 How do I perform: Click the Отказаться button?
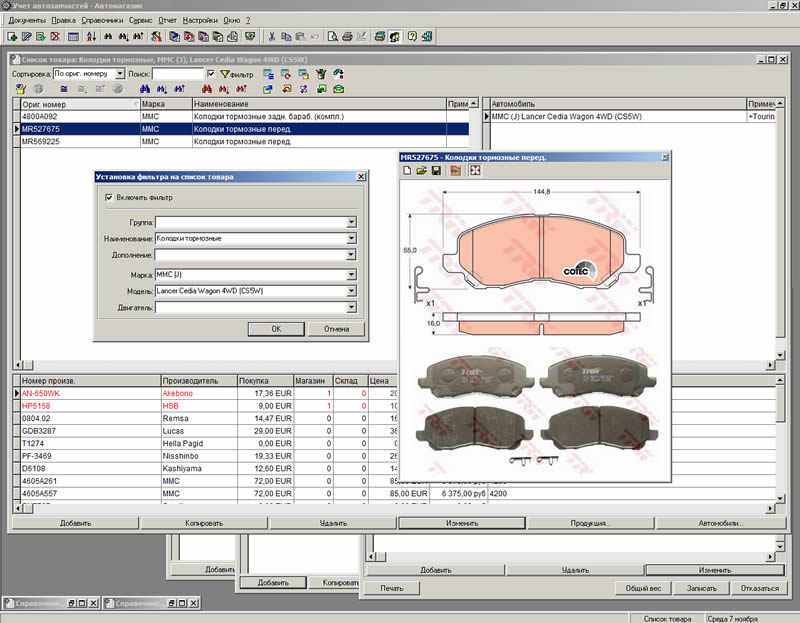(760, 588)
